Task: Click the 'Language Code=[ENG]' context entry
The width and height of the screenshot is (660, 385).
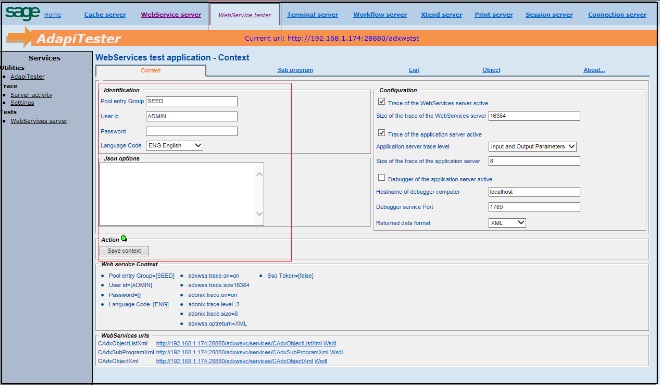Action: coord(139,304)
